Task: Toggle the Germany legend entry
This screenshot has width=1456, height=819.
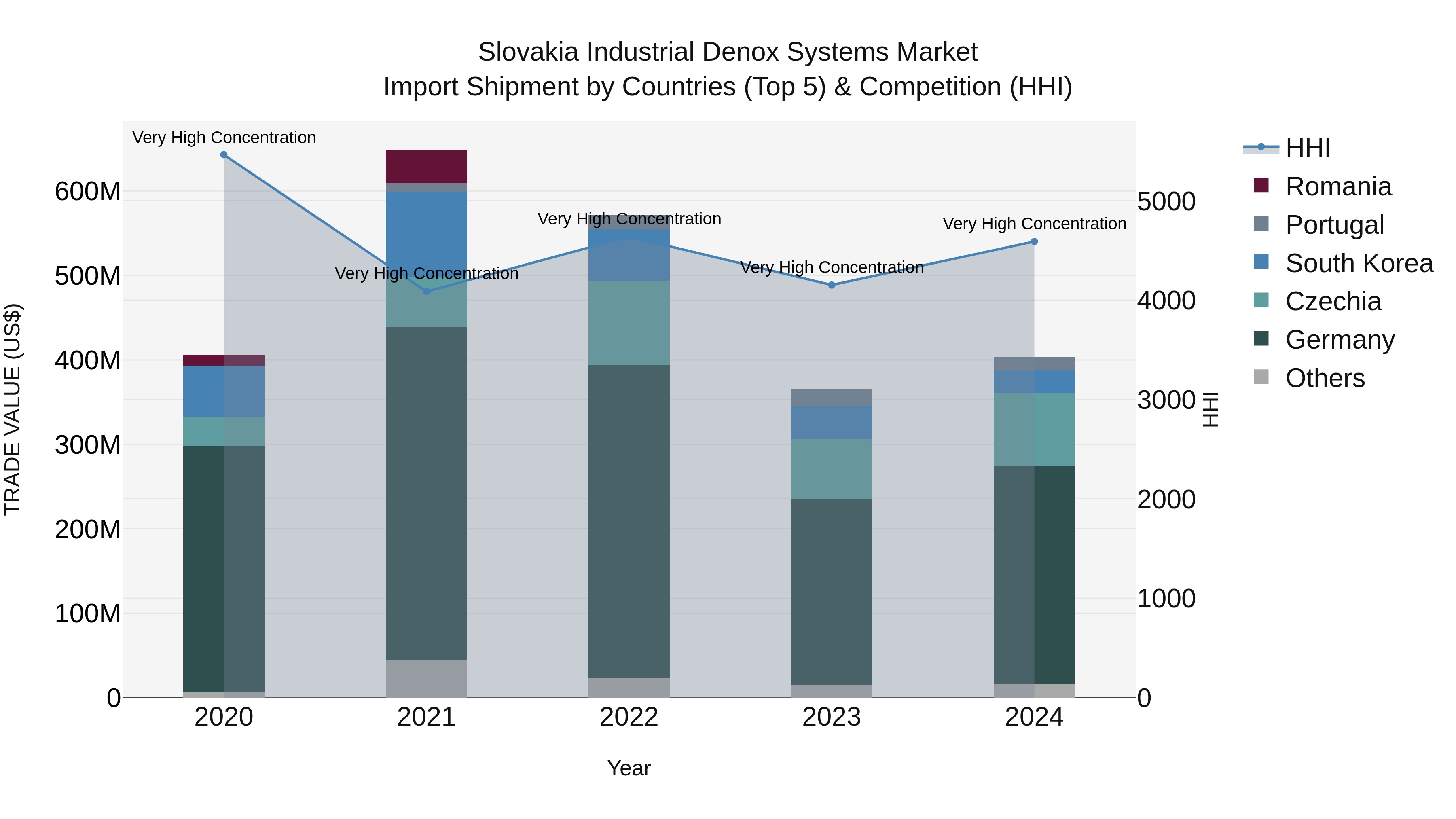Action: 1324,340
